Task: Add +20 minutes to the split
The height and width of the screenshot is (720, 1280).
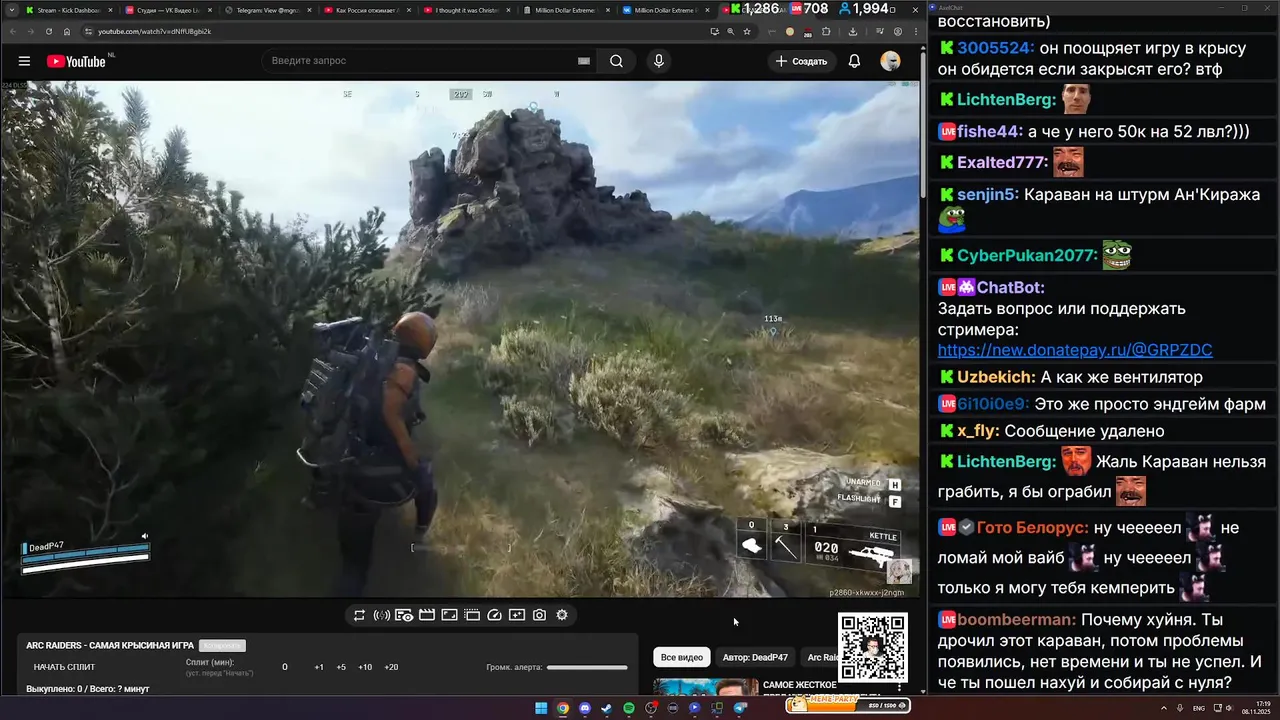Action: click(391, 667)
